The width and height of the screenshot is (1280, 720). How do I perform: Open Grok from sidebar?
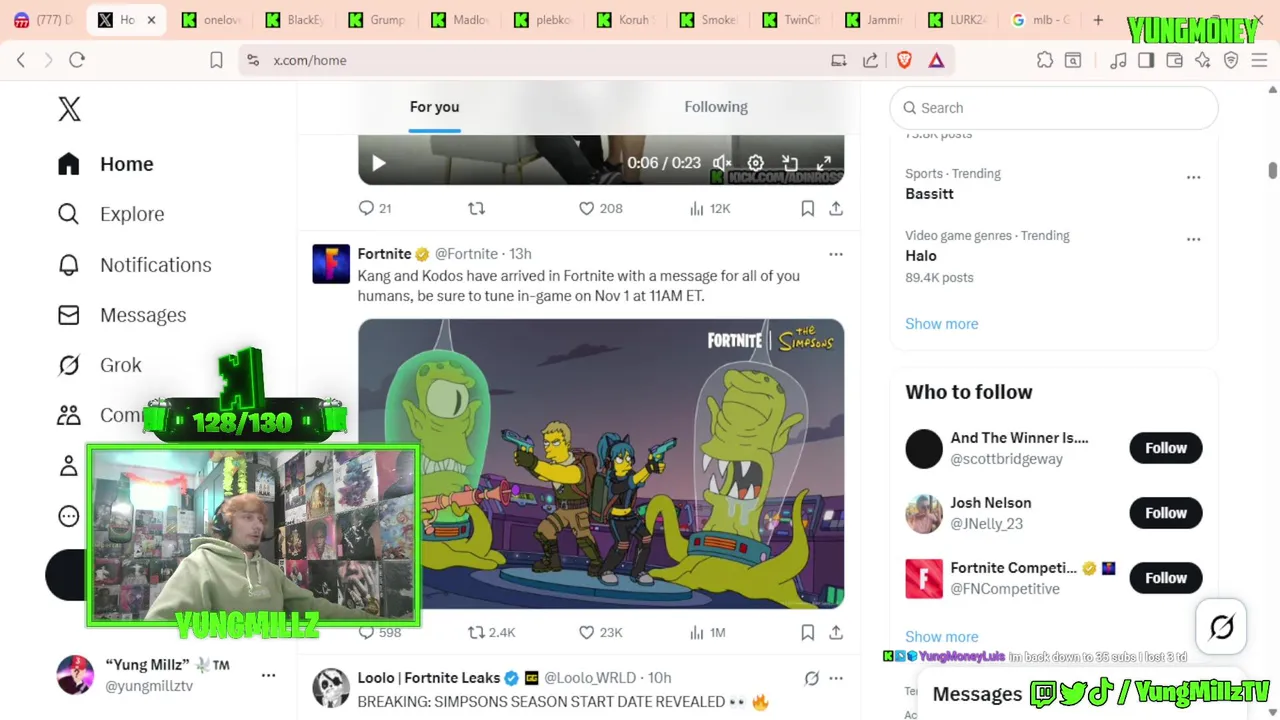pyautogui.click(x=100, y=365)
